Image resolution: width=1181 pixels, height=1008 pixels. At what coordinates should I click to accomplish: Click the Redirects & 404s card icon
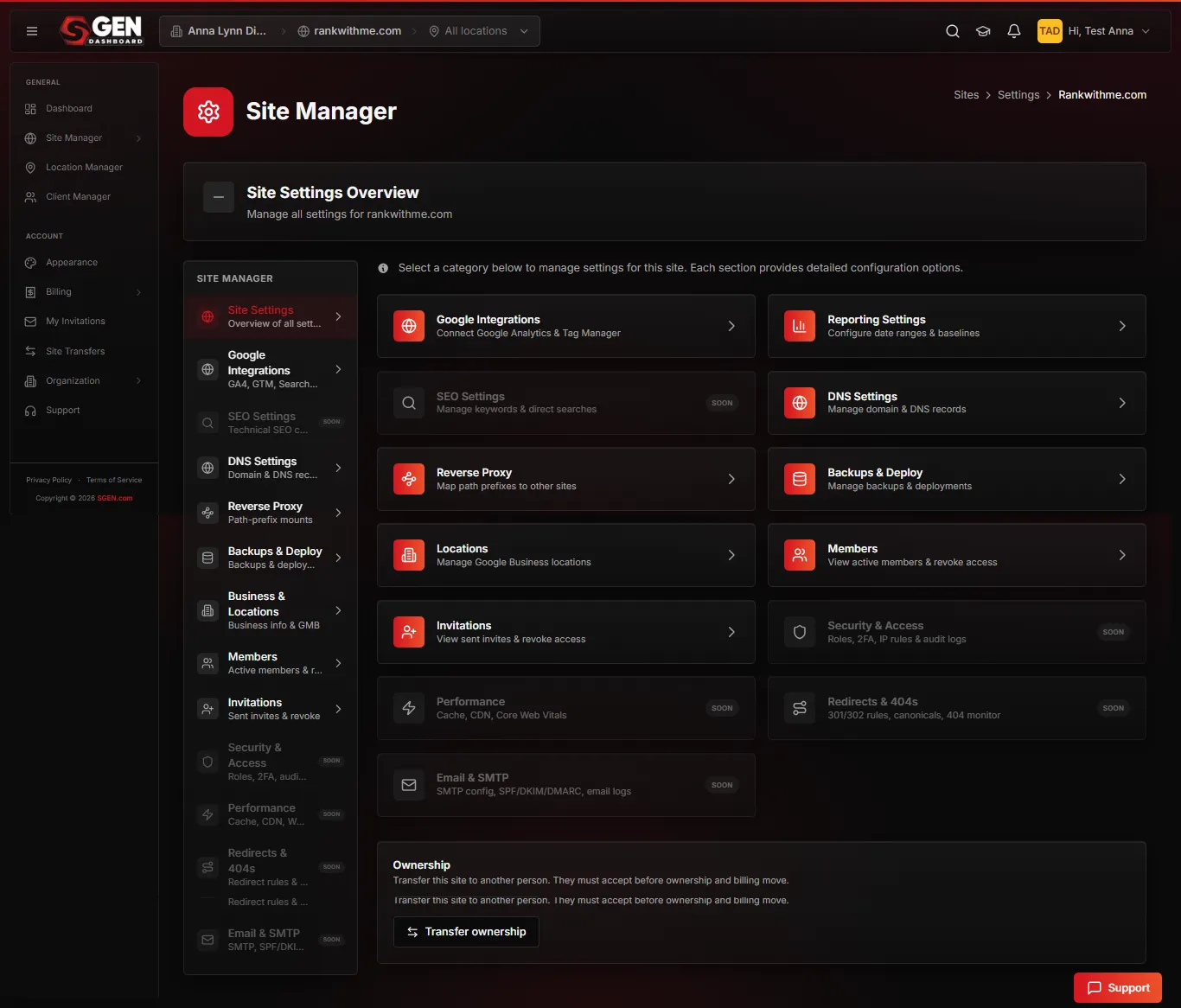pyautogui.click(x=800, y=708)
